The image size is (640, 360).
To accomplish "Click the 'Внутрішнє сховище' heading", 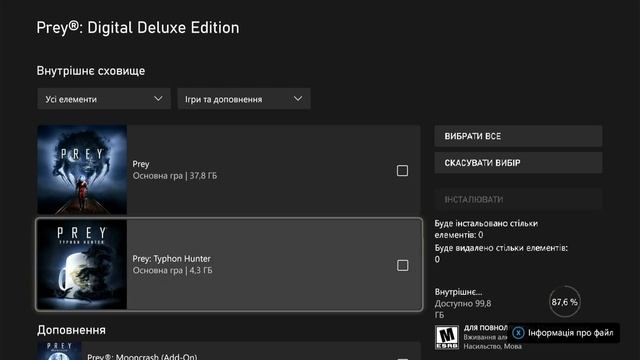I will tap(91, 71).
